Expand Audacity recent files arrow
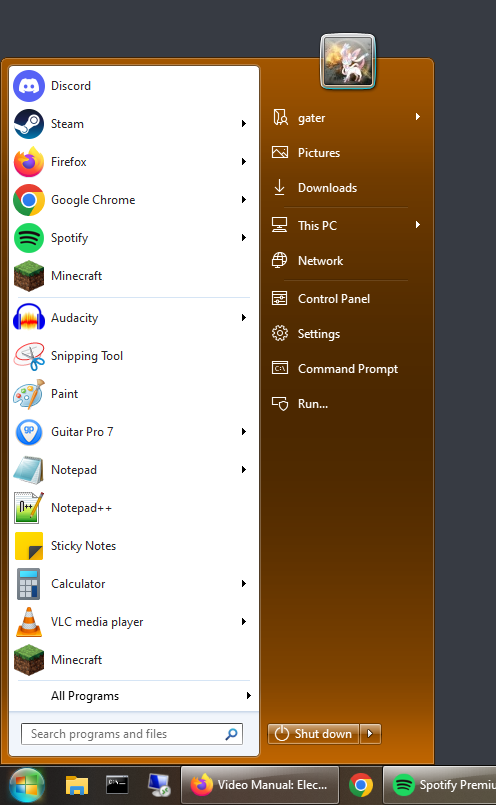The width and height of the screenshot is (496, 805). (x=244, y=318)
